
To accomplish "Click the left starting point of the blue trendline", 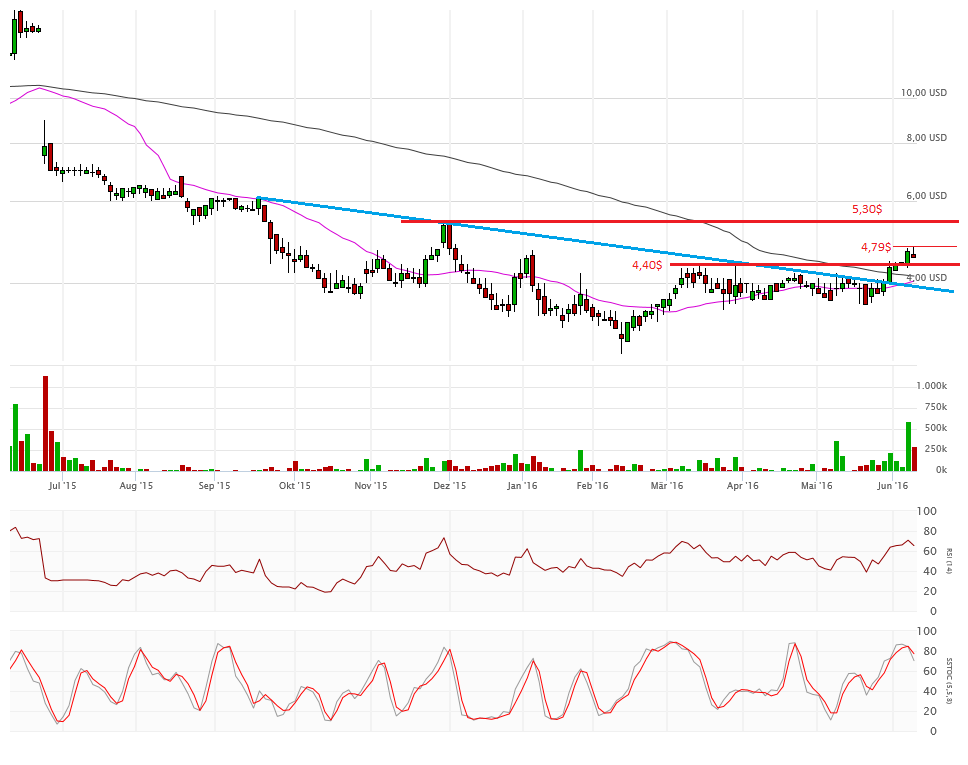I will pos(258,198).
